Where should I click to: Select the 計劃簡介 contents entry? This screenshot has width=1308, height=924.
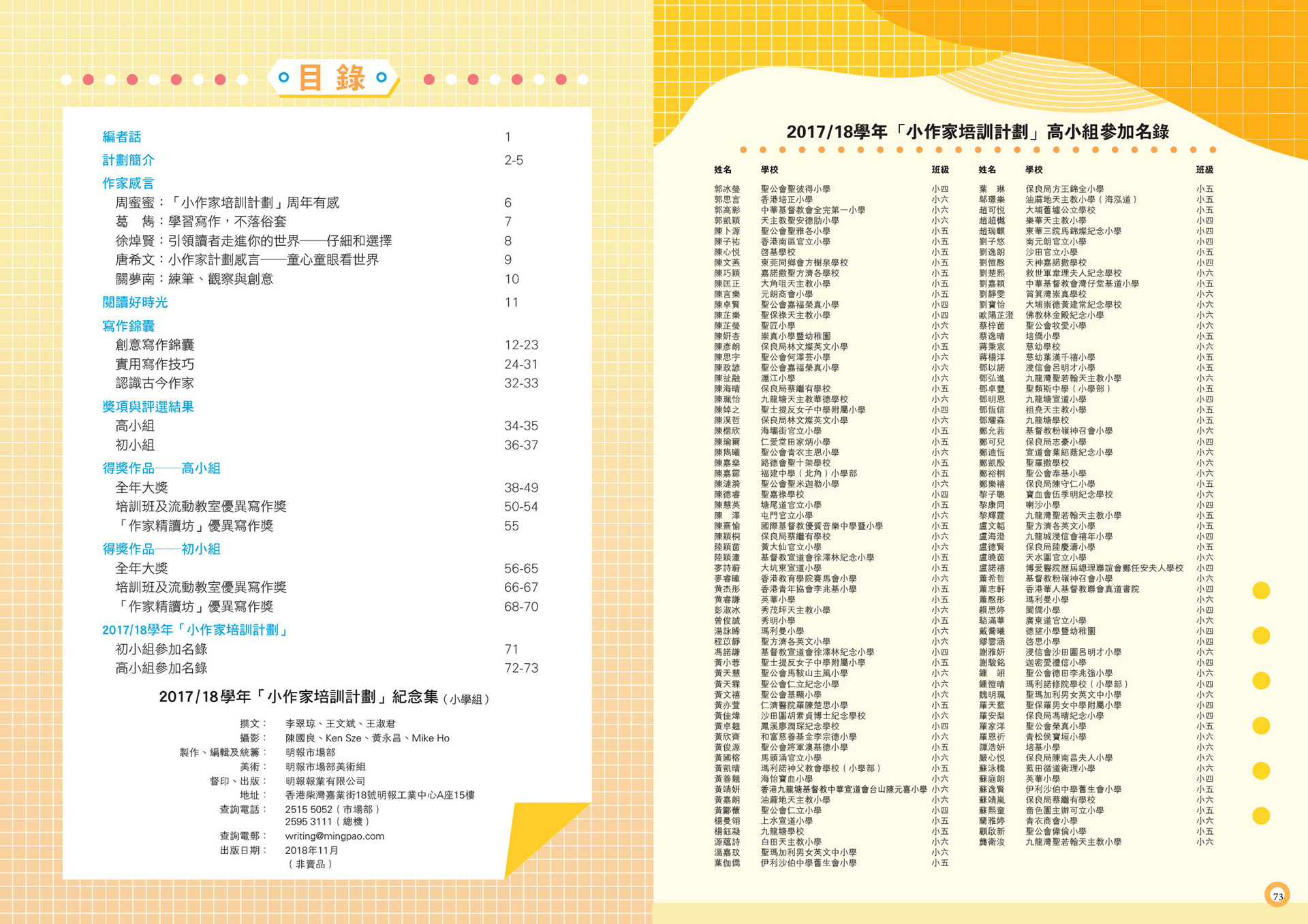(x=129, y=160)
